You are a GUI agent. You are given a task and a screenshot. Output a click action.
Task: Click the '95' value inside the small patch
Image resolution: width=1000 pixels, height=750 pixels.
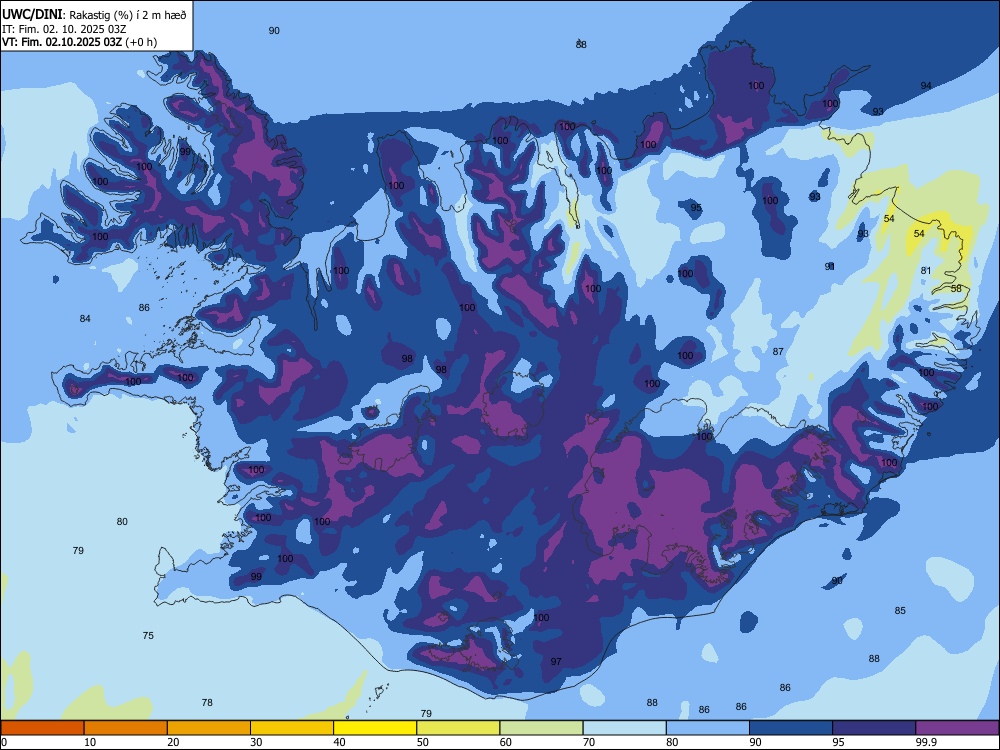(696, 208)
